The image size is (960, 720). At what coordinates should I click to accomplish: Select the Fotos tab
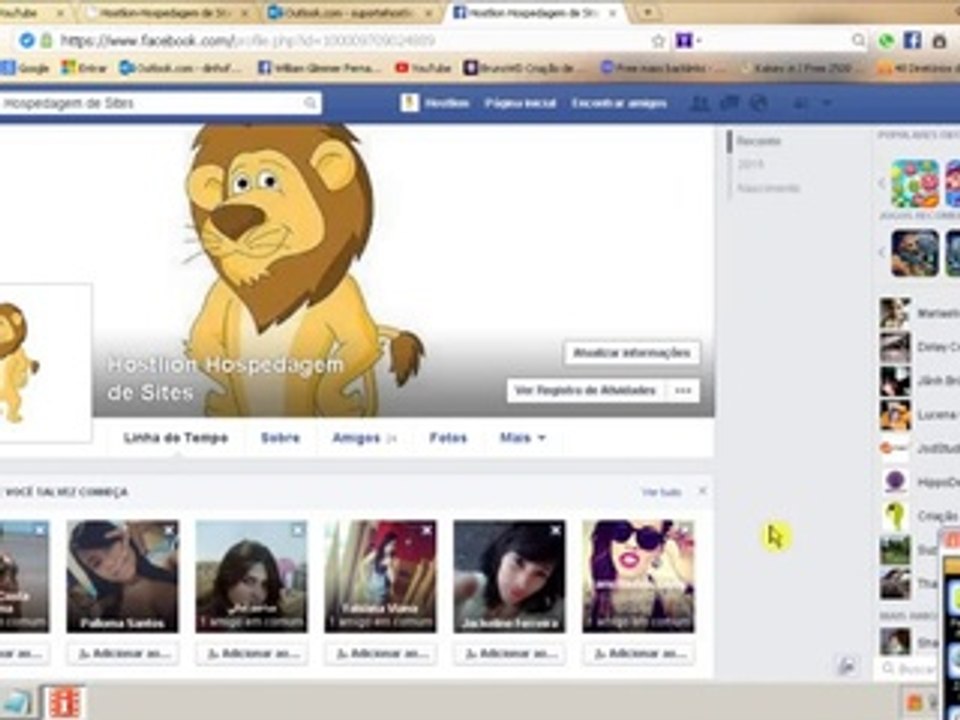click(448, 438)
